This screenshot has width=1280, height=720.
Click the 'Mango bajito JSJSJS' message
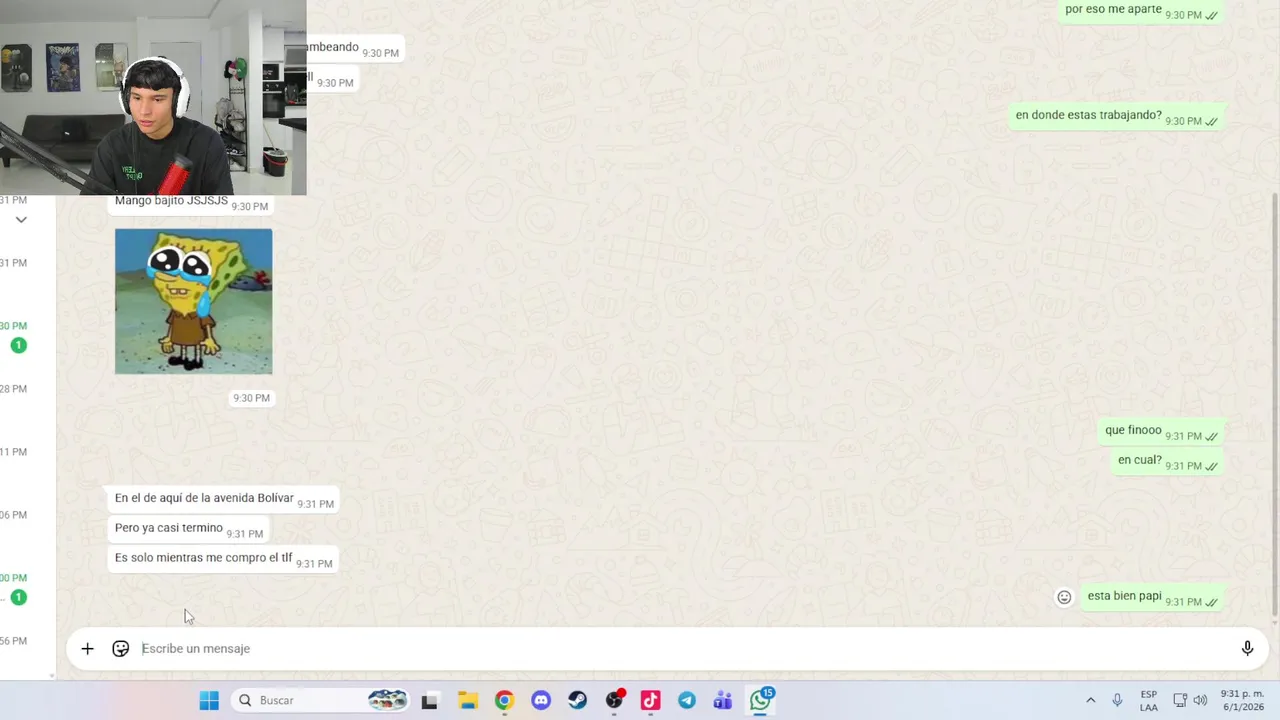(192, 202)
